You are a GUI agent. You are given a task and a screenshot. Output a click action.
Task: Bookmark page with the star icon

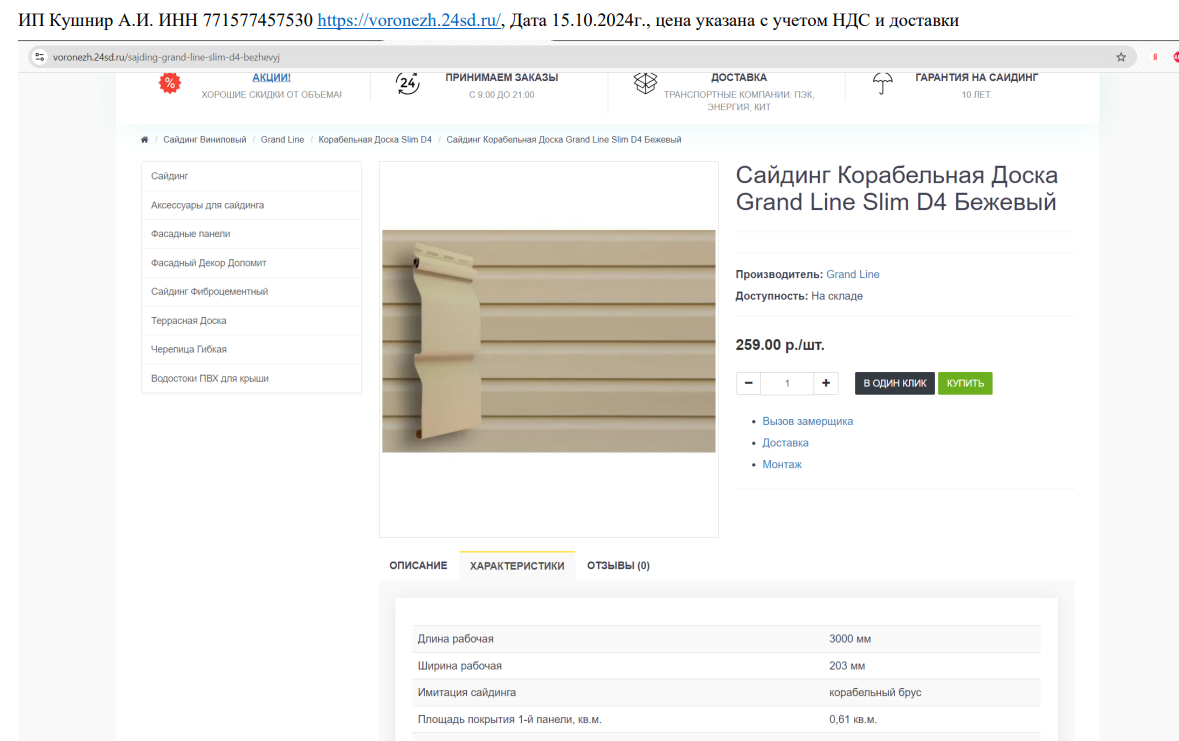coord(1120,57)
